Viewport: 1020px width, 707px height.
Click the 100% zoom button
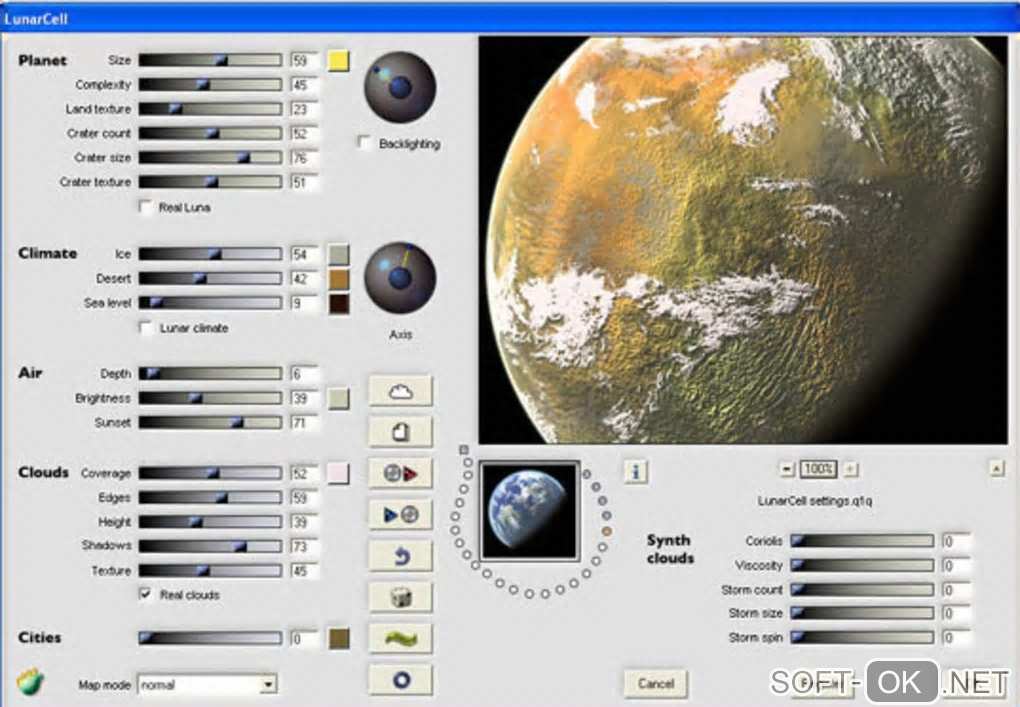tap(818, 469)
